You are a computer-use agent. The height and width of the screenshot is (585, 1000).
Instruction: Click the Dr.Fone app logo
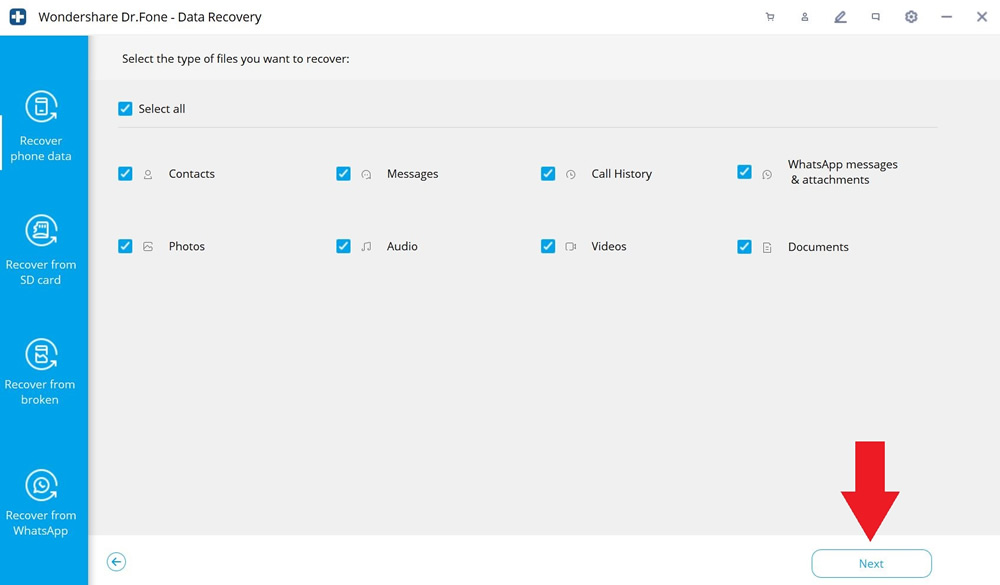click(x=18, y=17)
